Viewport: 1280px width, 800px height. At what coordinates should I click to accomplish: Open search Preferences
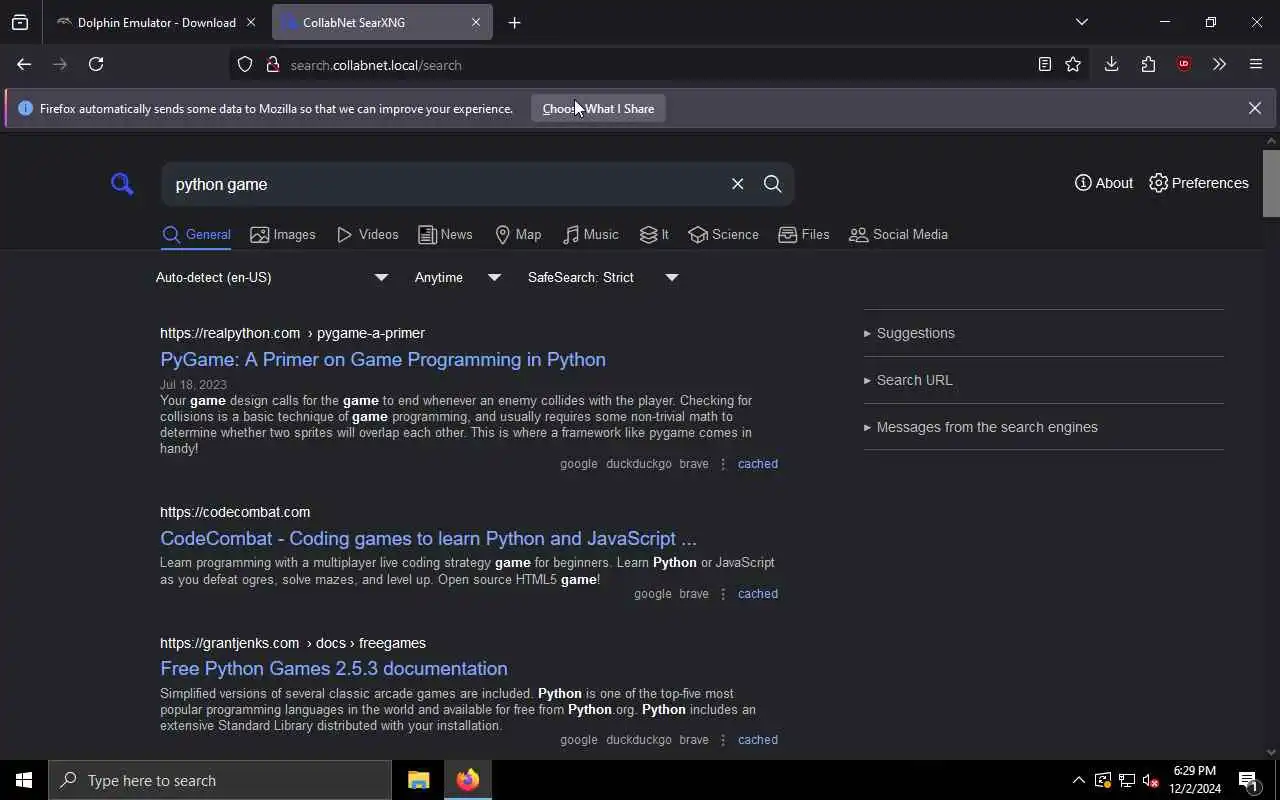coord(1199,183)
